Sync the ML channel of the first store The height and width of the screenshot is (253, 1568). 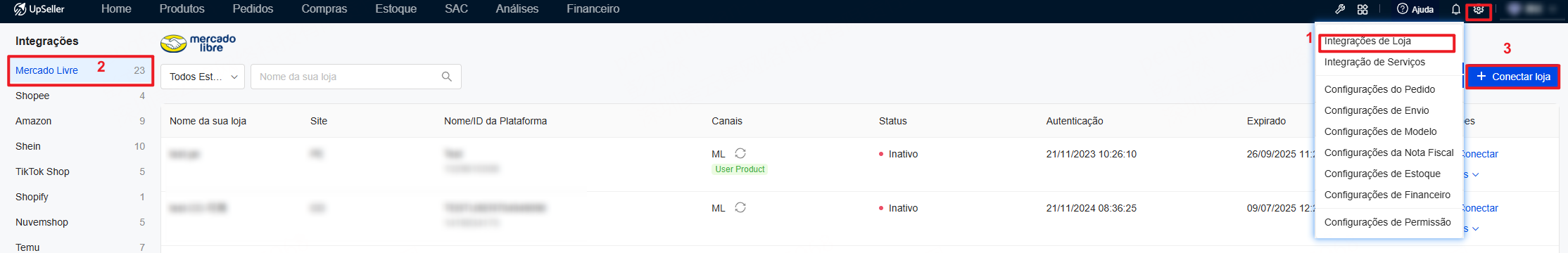click(x=740, y=153)
